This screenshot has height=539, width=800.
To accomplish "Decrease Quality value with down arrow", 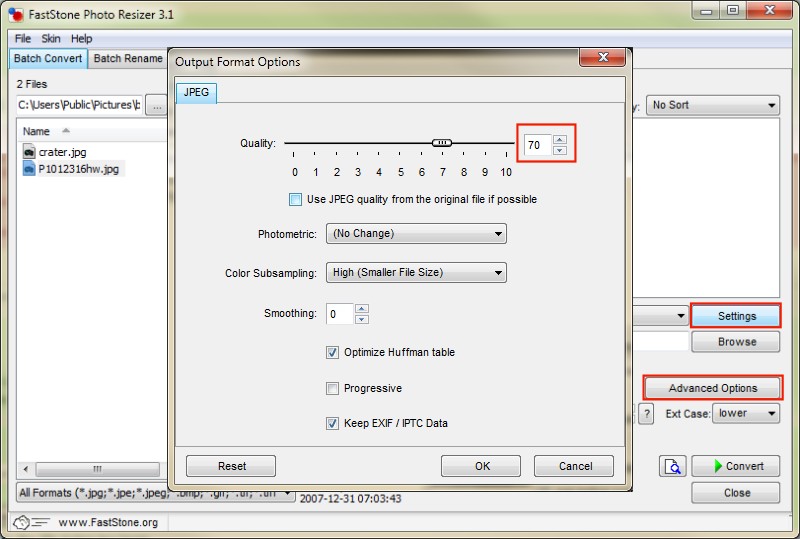I will tap(560, 150).
